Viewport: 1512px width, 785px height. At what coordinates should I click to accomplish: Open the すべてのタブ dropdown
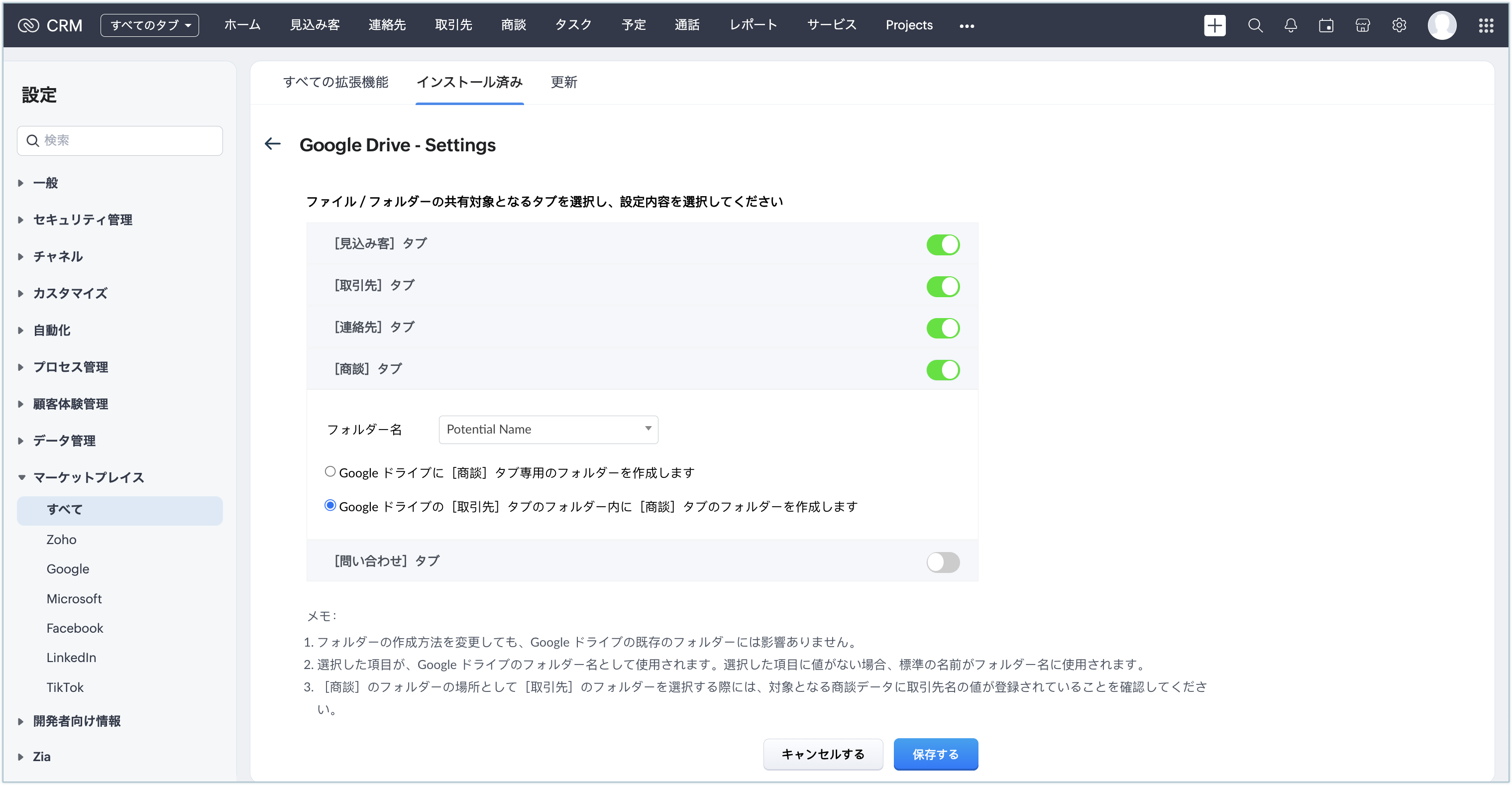coord(150,25)
